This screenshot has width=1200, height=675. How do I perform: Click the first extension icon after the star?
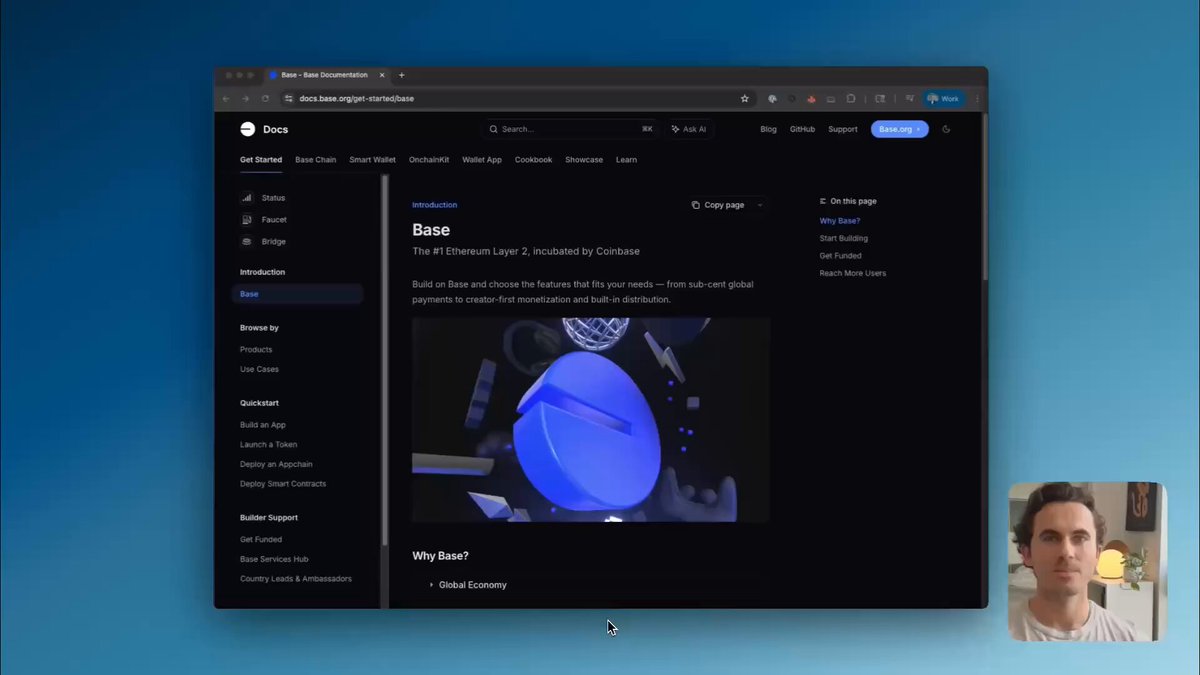tap(772, 99)
